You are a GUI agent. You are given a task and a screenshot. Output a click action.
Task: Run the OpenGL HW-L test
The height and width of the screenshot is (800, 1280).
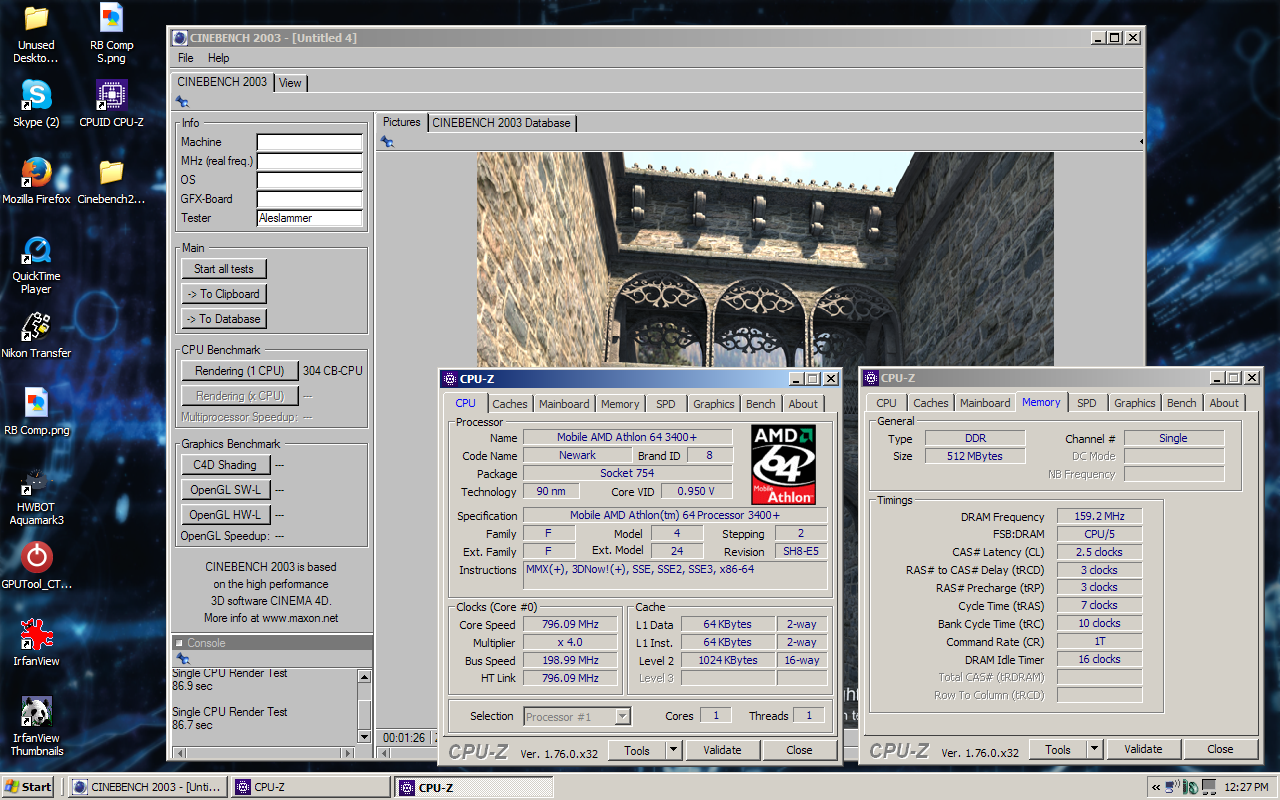point(225,515)
